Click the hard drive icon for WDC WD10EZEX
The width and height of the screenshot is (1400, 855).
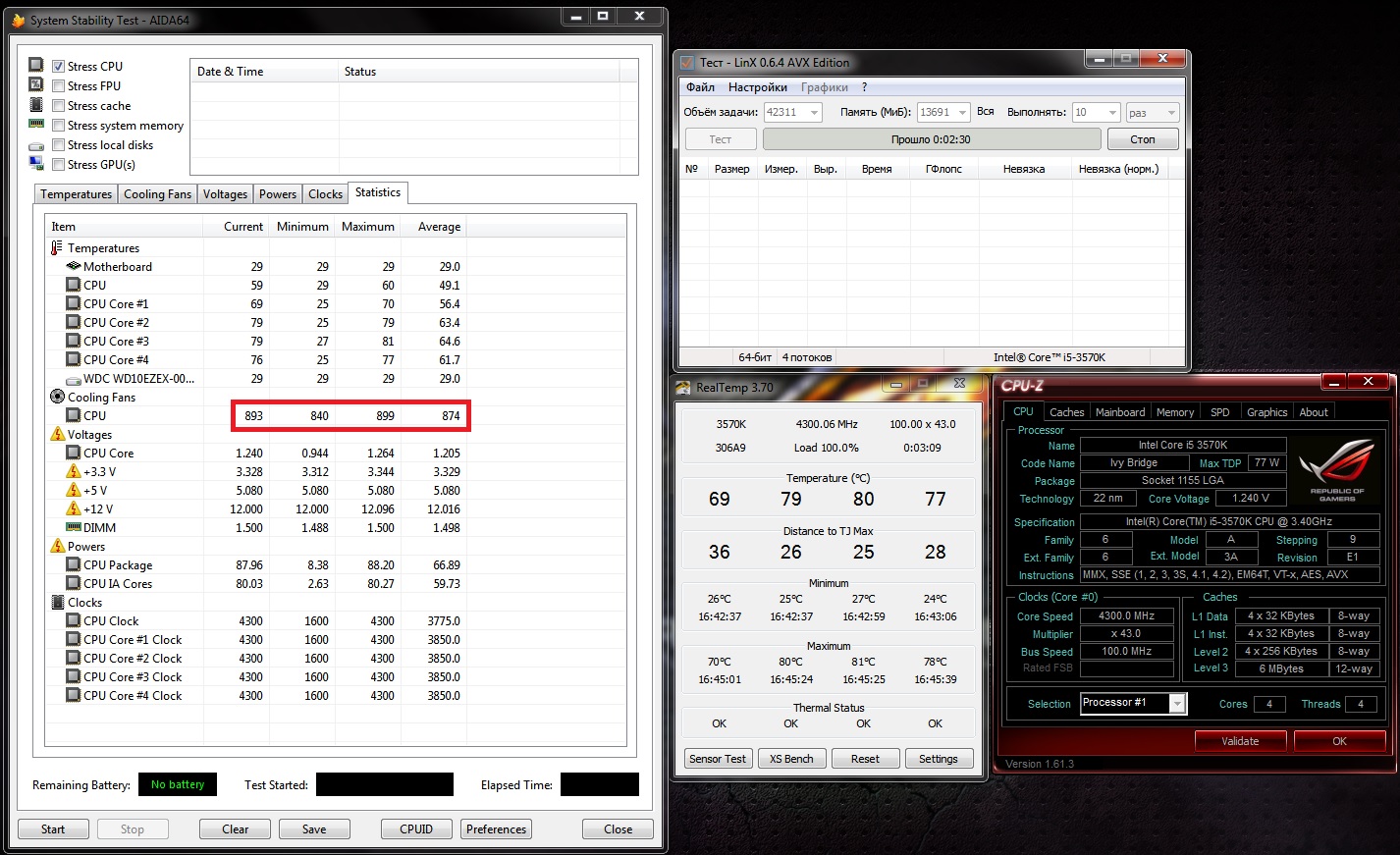coord(73,379)
